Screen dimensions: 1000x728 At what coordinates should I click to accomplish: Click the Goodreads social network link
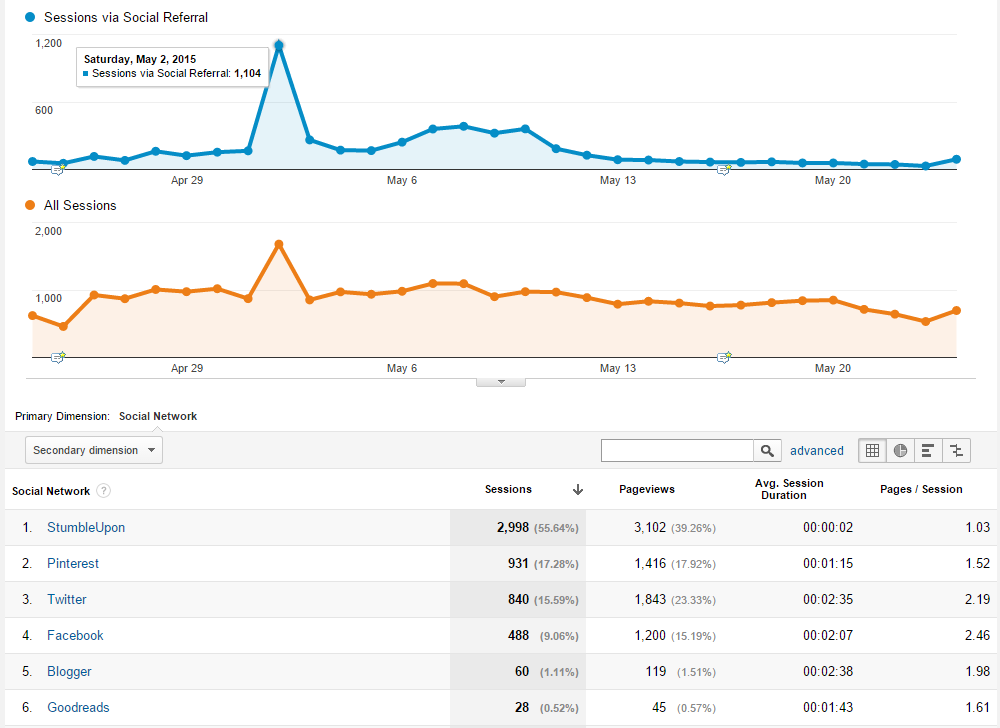pyautogui.click(x=78, y=708)
